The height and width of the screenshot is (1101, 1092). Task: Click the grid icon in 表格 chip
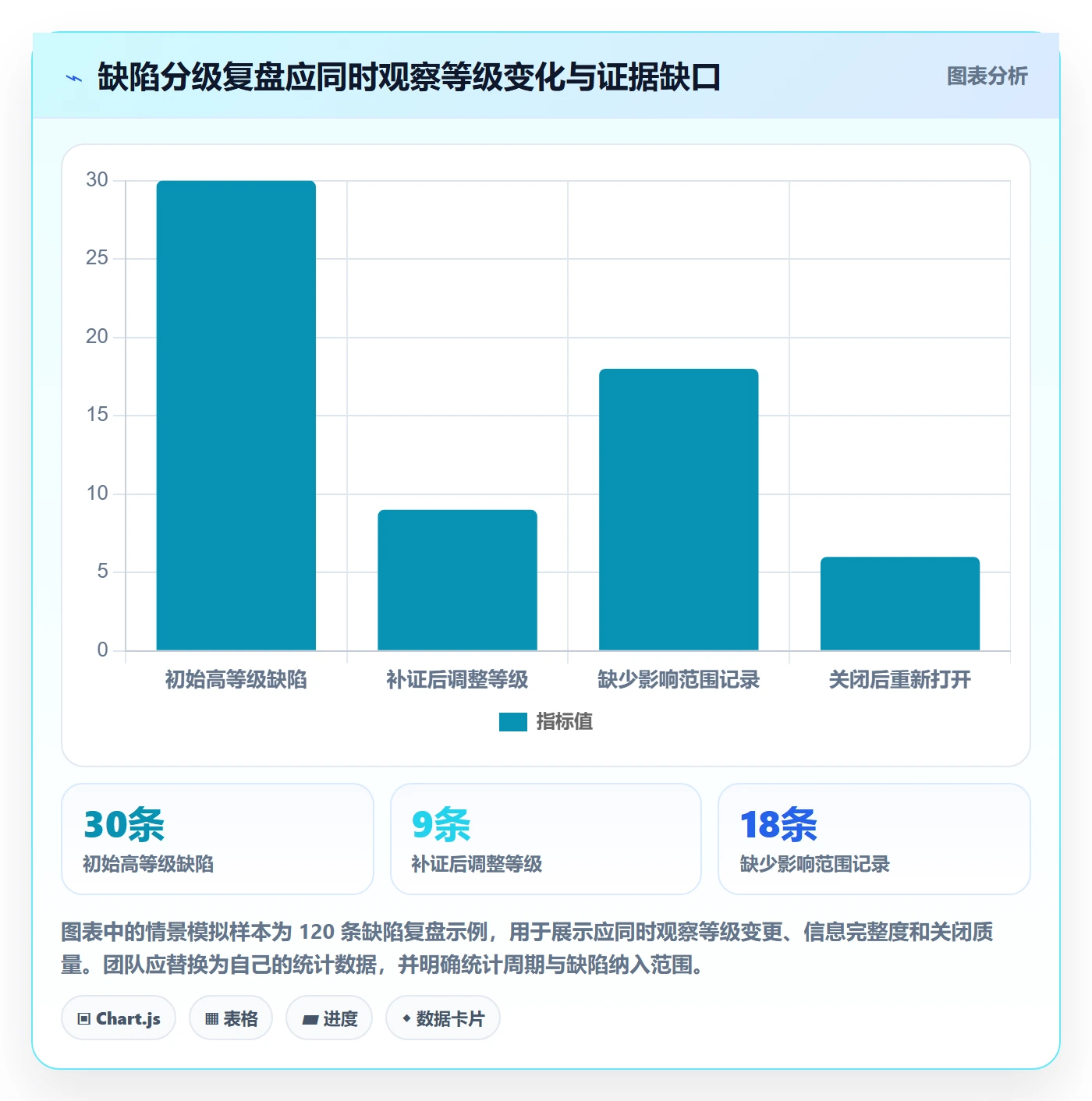(x=211, y=1019)
